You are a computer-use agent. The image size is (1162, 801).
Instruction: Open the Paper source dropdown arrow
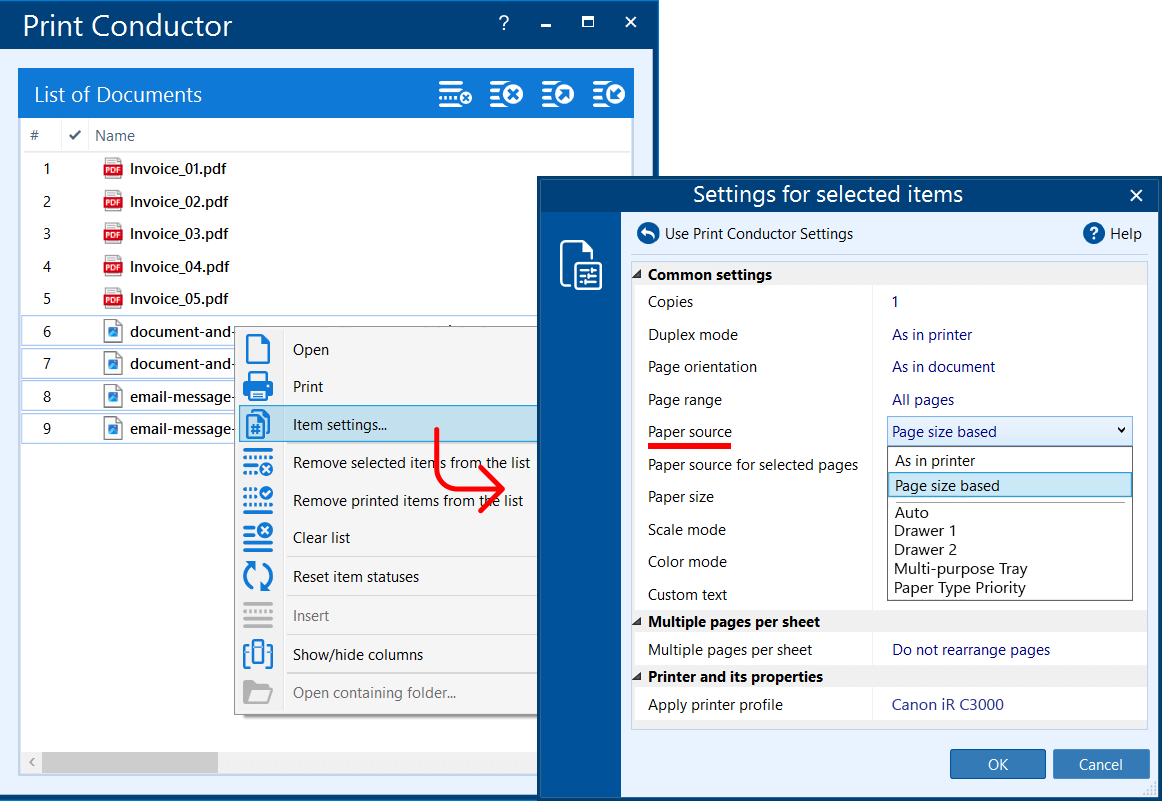[1120, 432]
